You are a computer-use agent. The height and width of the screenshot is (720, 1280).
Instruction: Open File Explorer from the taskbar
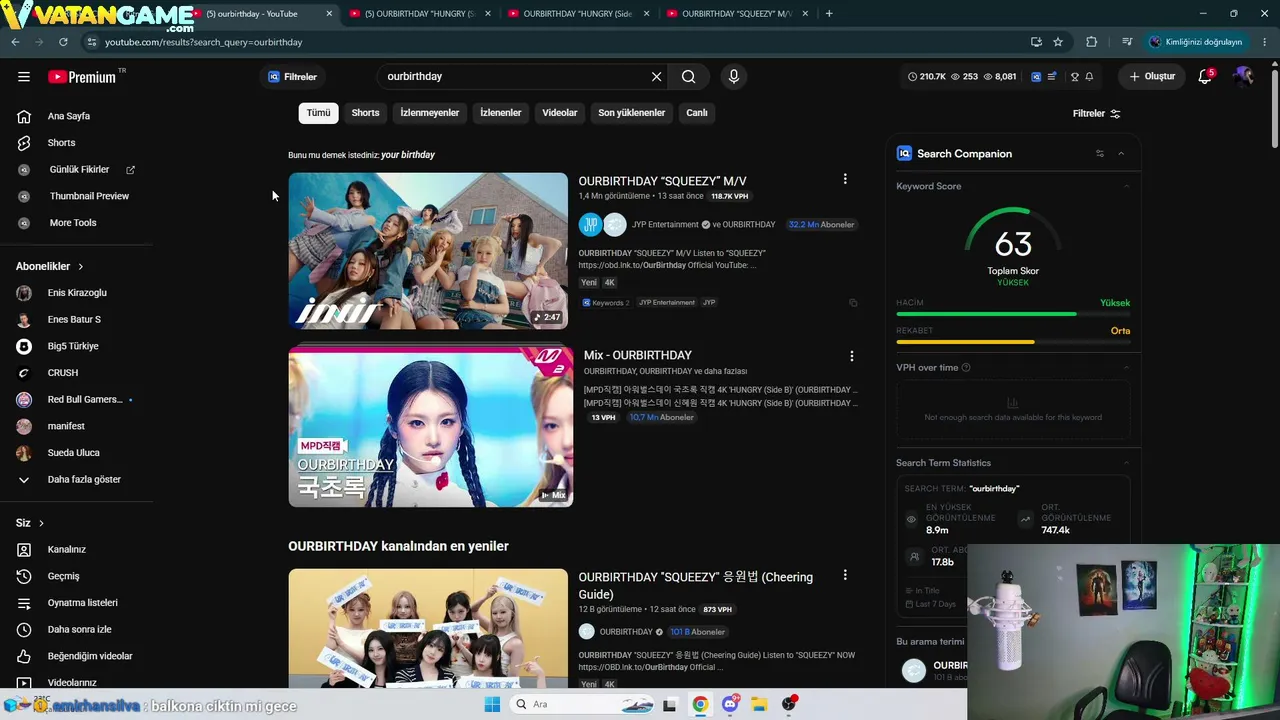(x=759, y=704)
